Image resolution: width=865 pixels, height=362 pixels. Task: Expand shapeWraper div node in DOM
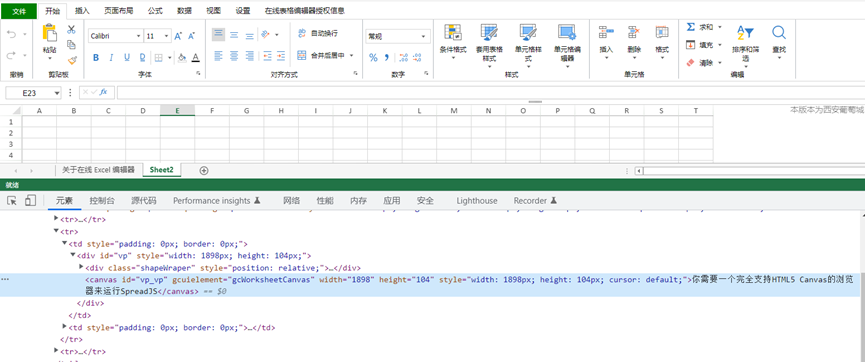click(x=81, y=267)
